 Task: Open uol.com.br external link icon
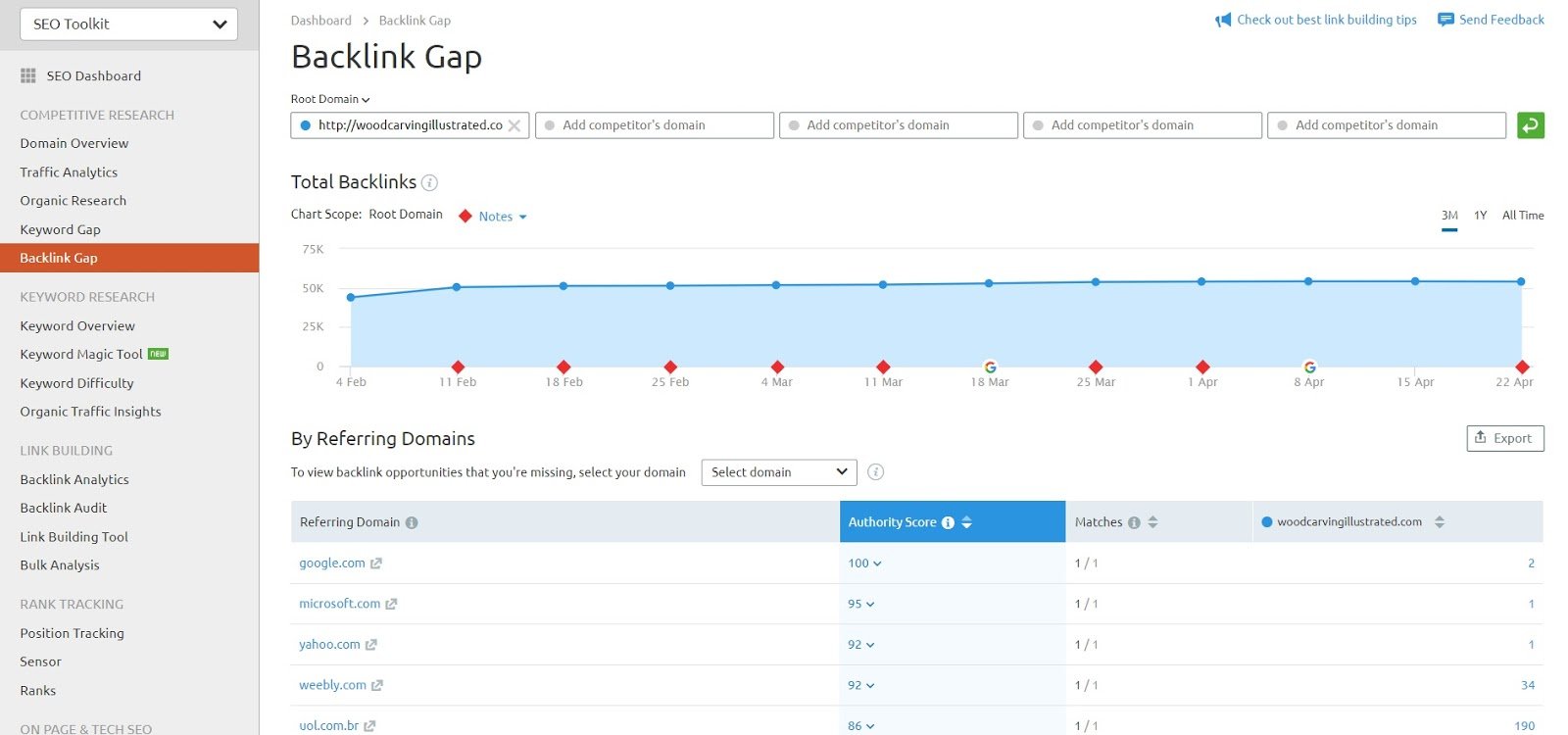(369, 726)
